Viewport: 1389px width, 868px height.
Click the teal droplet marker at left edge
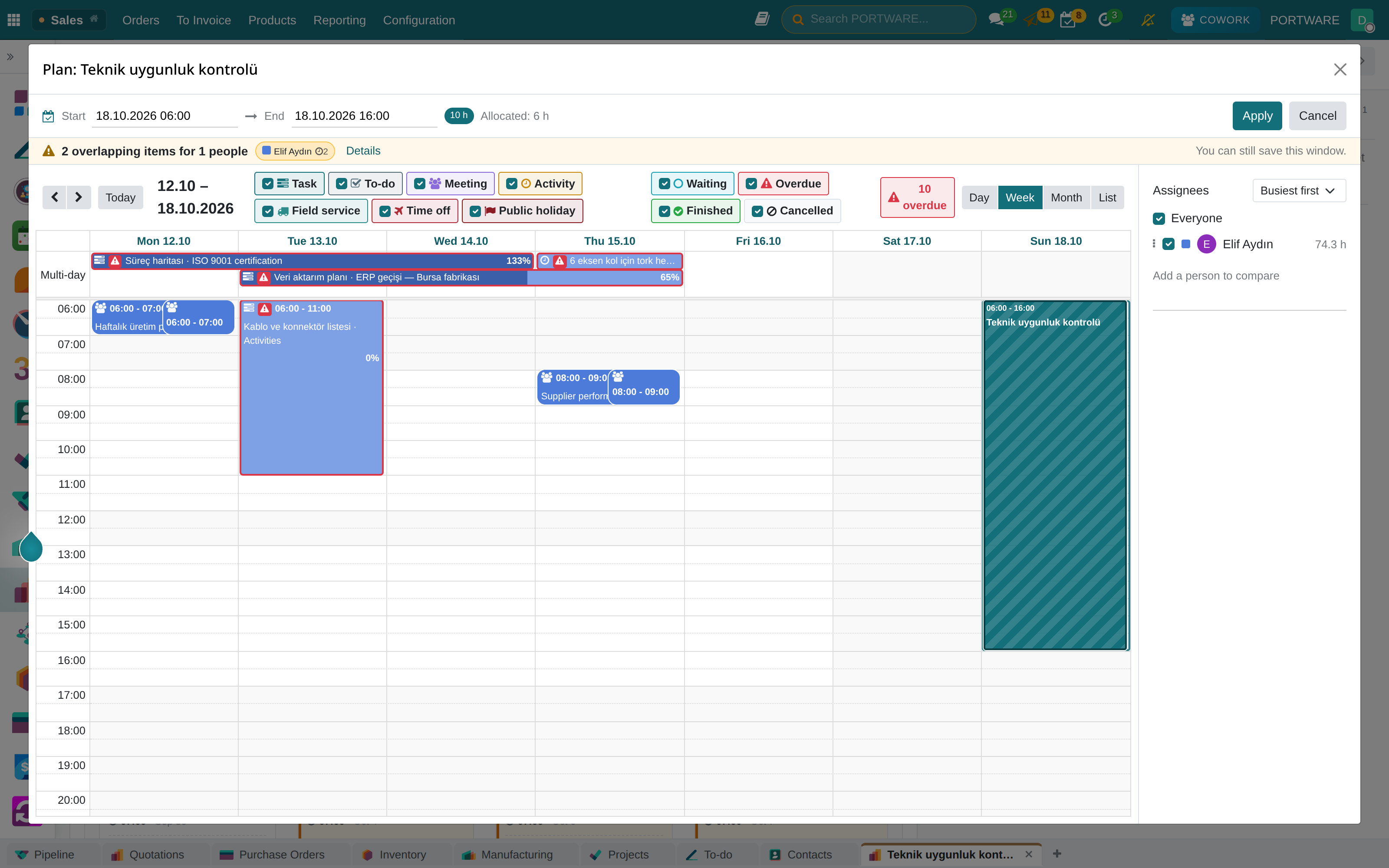pos(31,546)
